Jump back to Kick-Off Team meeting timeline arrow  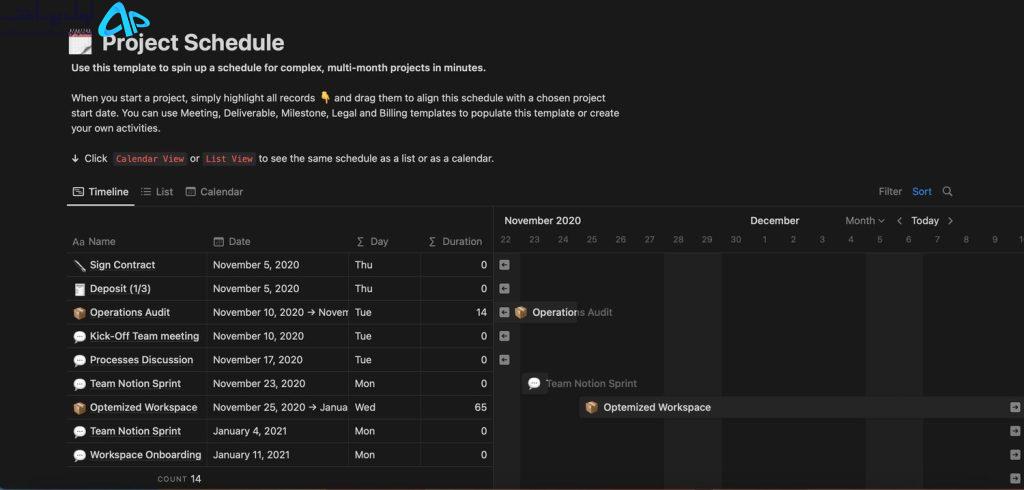504,336
